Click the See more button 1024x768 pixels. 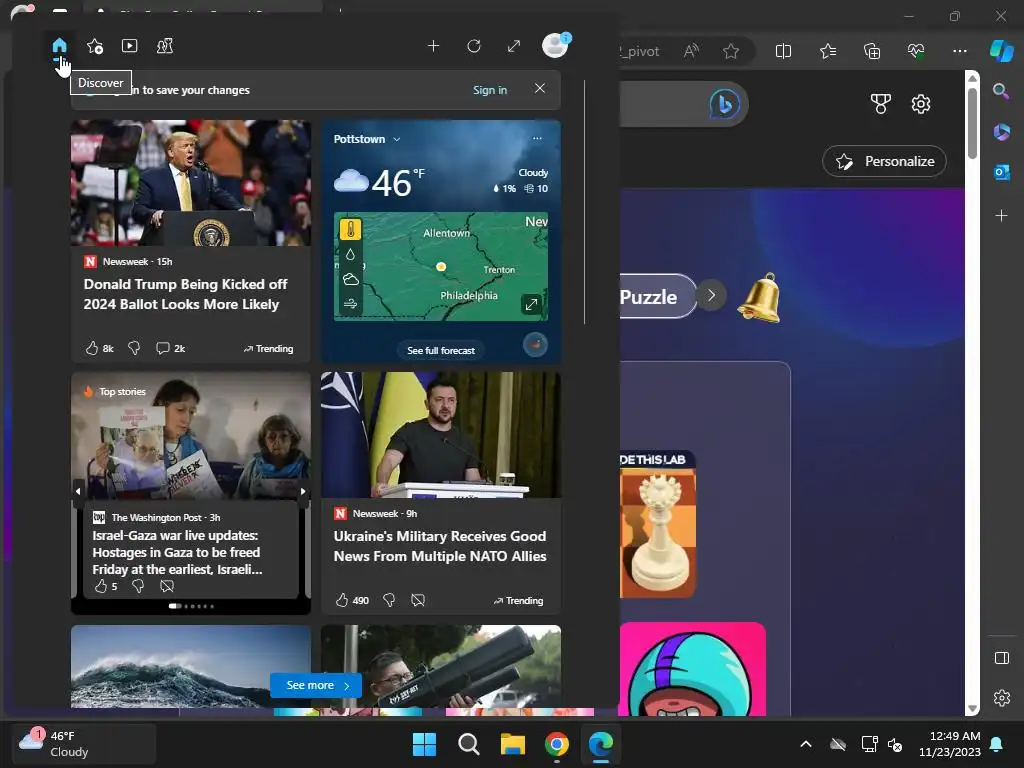pos(316,685)
